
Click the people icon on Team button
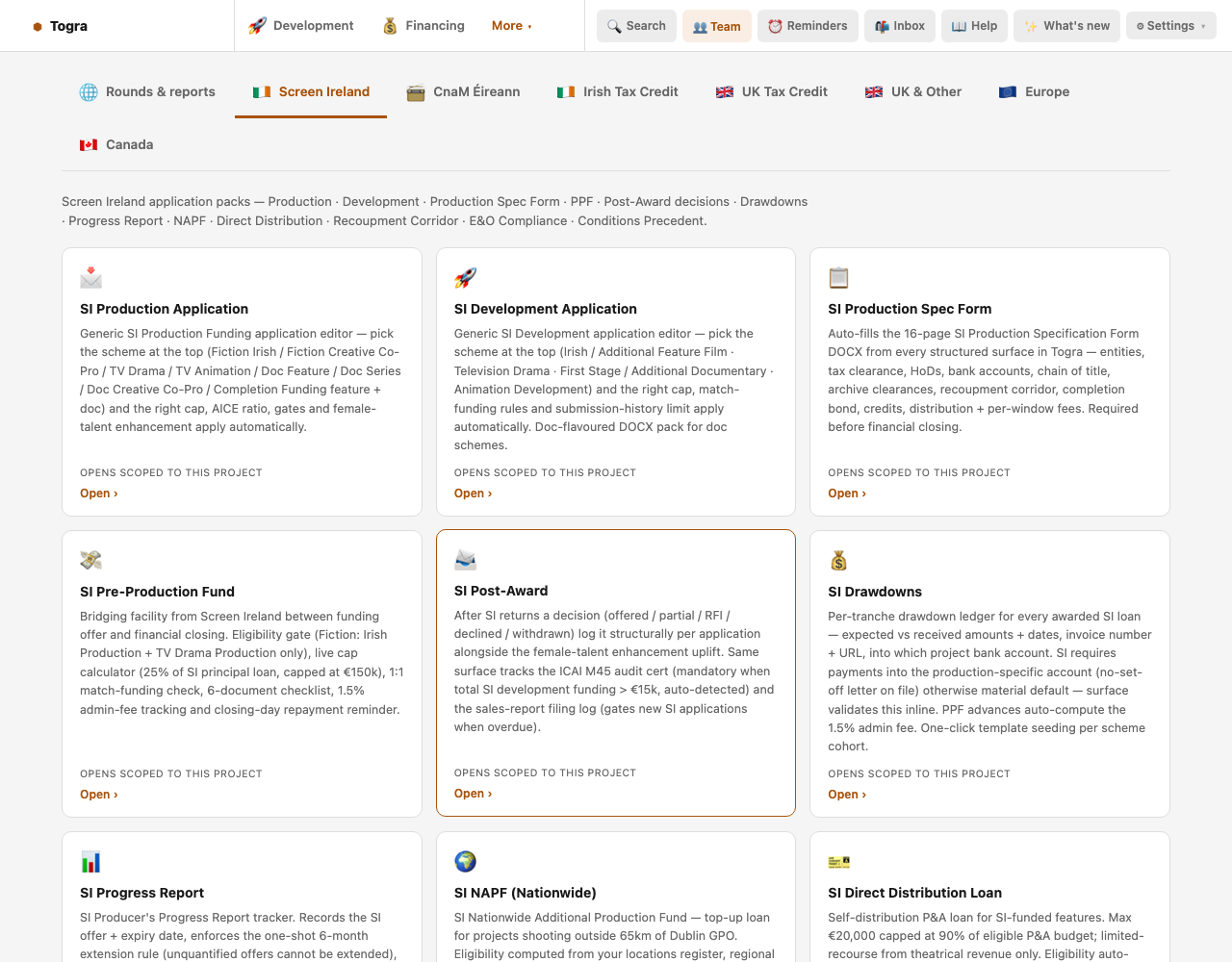click(700, 27)
